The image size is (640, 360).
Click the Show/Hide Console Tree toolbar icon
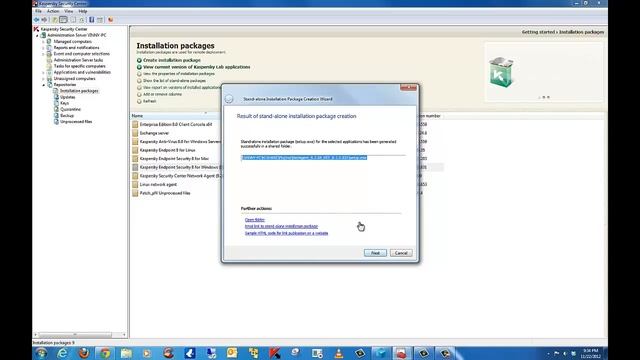[63, 20]
